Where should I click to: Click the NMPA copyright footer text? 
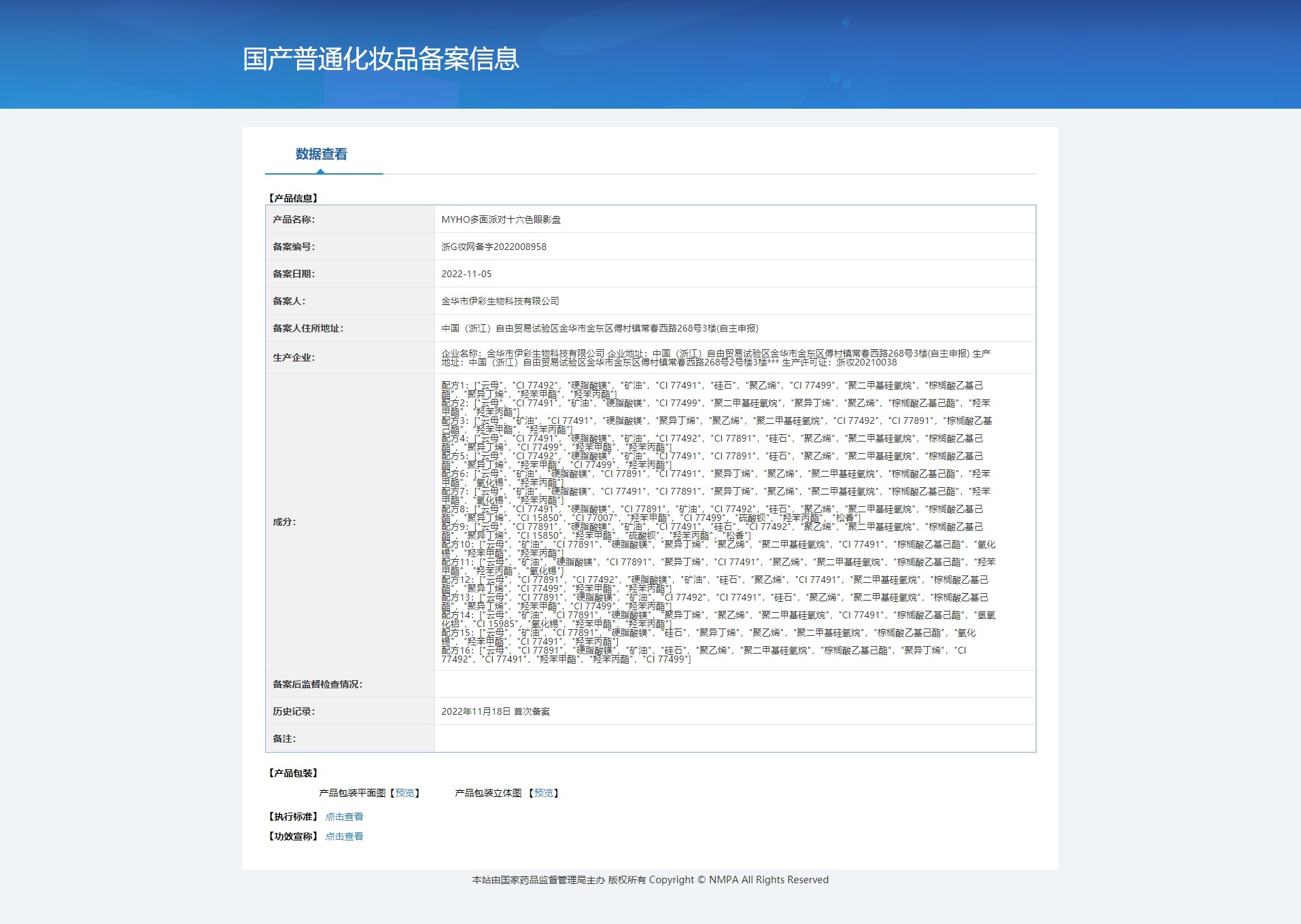click(650, 880)
